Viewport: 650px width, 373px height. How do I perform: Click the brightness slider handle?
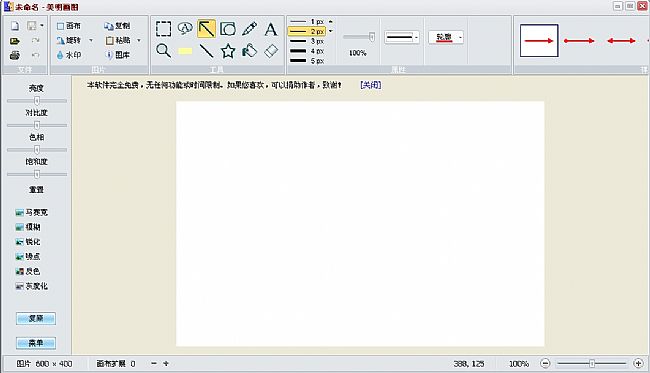tap(37, 101)
